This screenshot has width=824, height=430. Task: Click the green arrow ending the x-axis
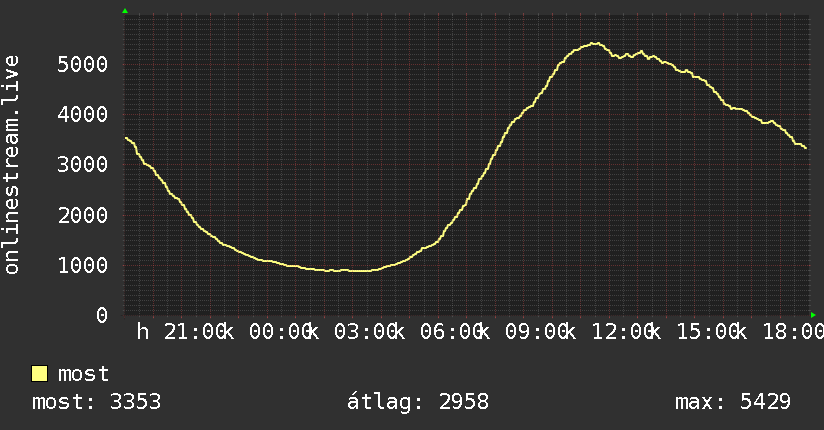tap(813, 315)
